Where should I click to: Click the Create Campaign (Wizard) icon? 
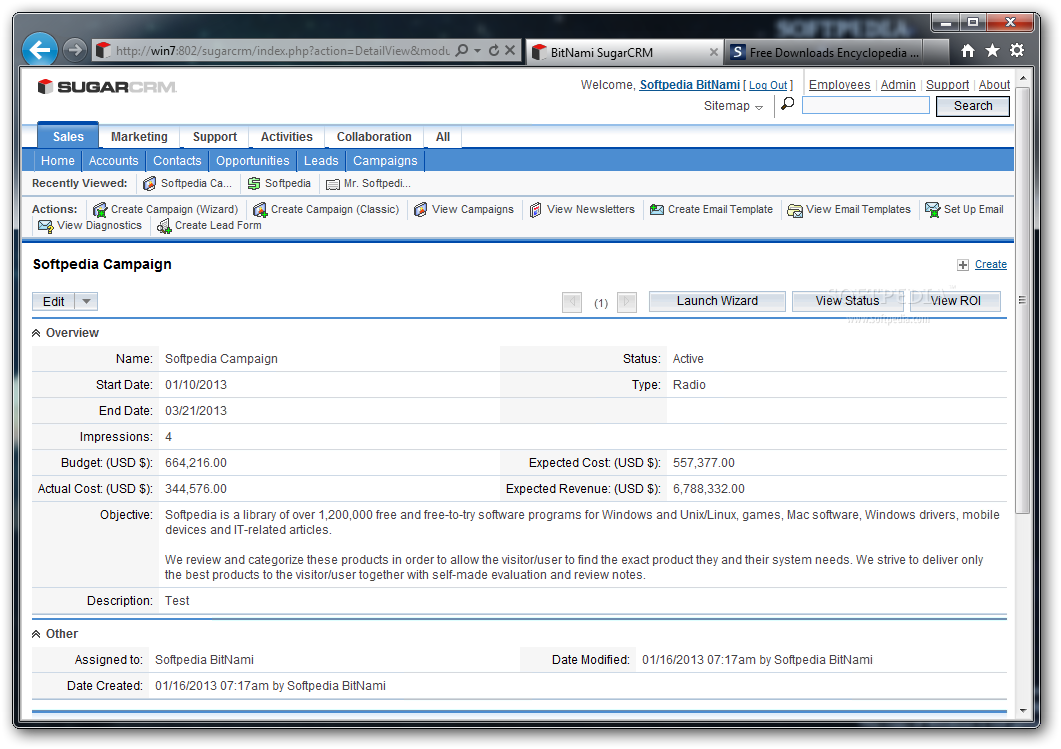pos(100,210)
